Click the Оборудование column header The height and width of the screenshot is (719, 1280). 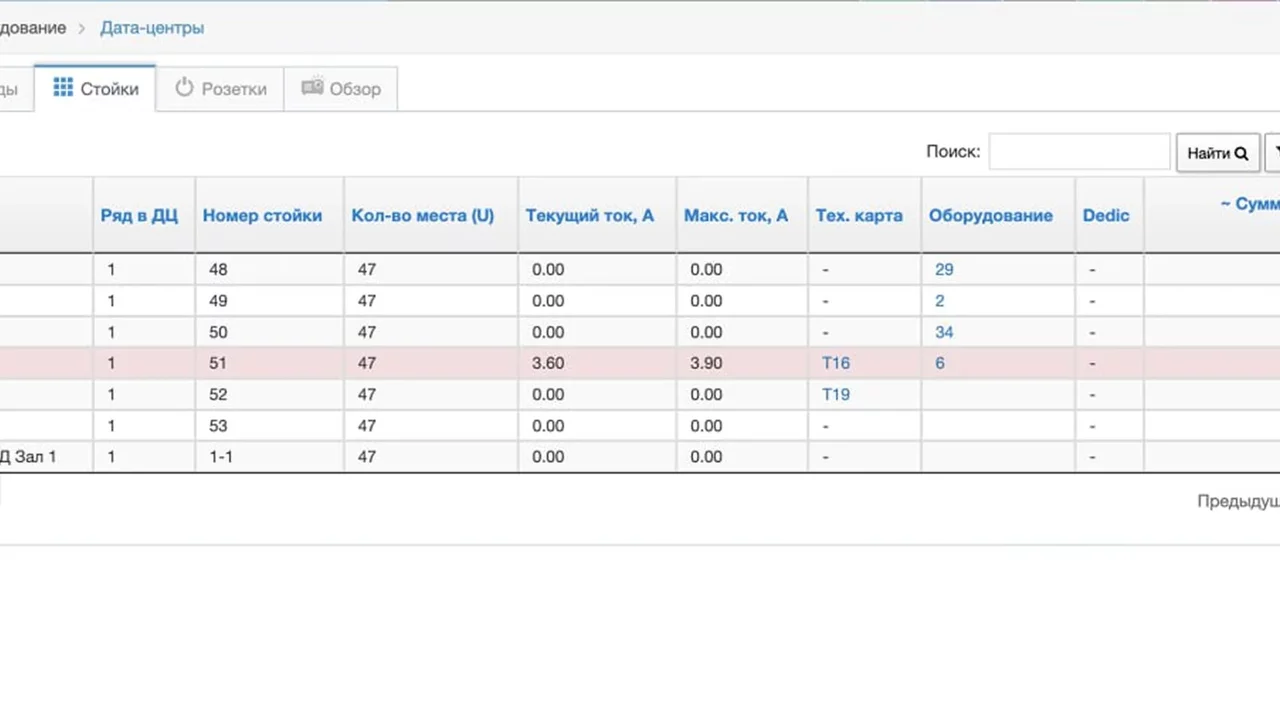pyautogui.click(x=990, y=215)
